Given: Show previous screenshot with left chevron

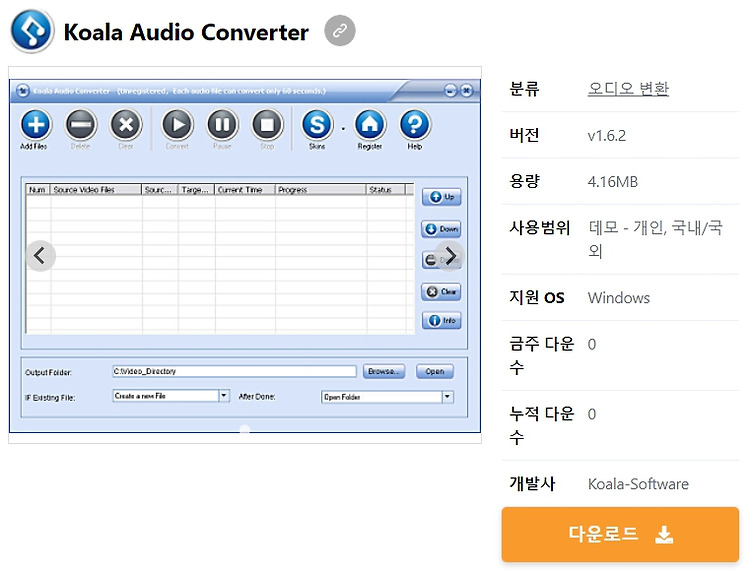Looking at the screenshot, I should coord(40,255).
